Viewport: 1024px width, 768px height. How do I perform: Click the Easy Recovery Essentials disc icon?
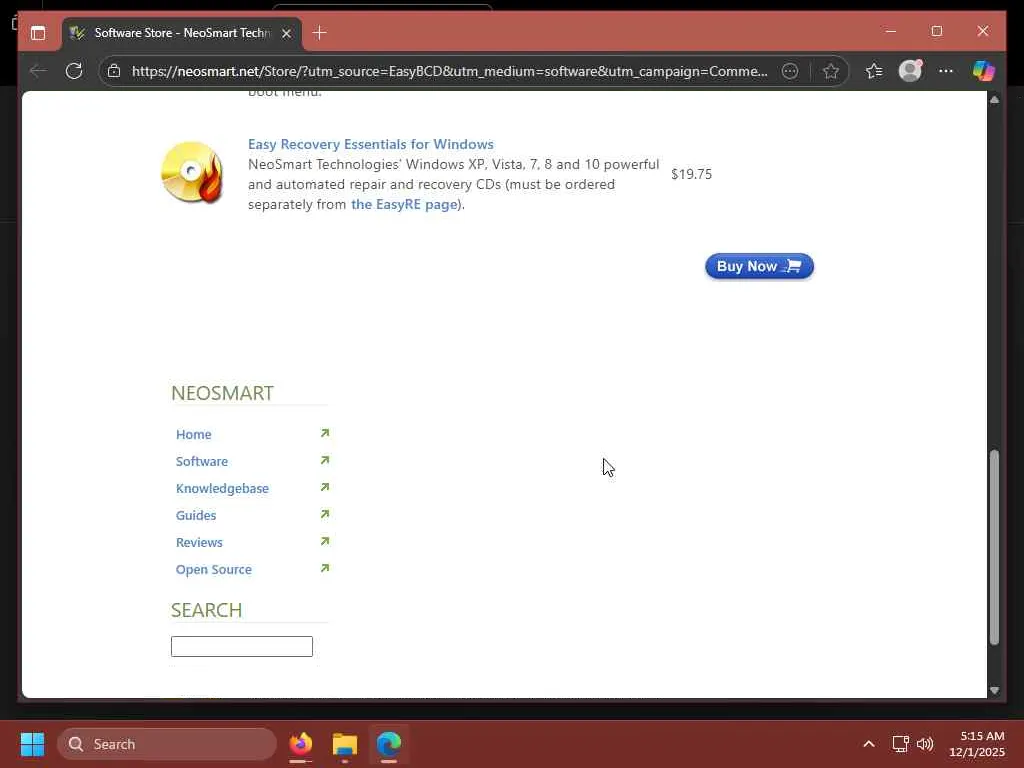pyautogui.click(x=192, y=173)
